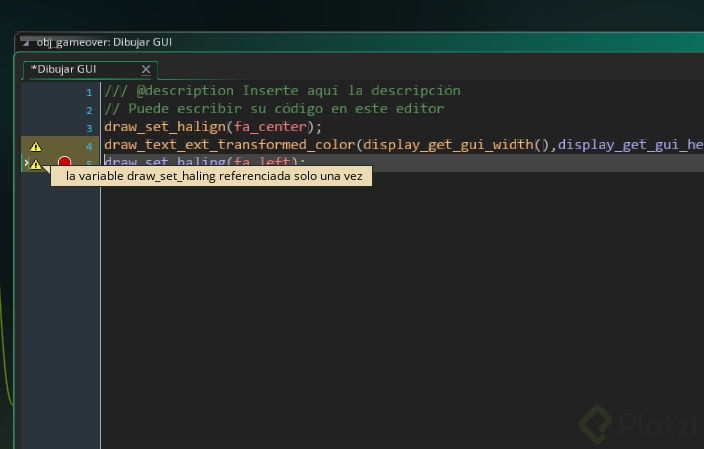
Task: Click the warning icon on line 5
Action: 35,164
